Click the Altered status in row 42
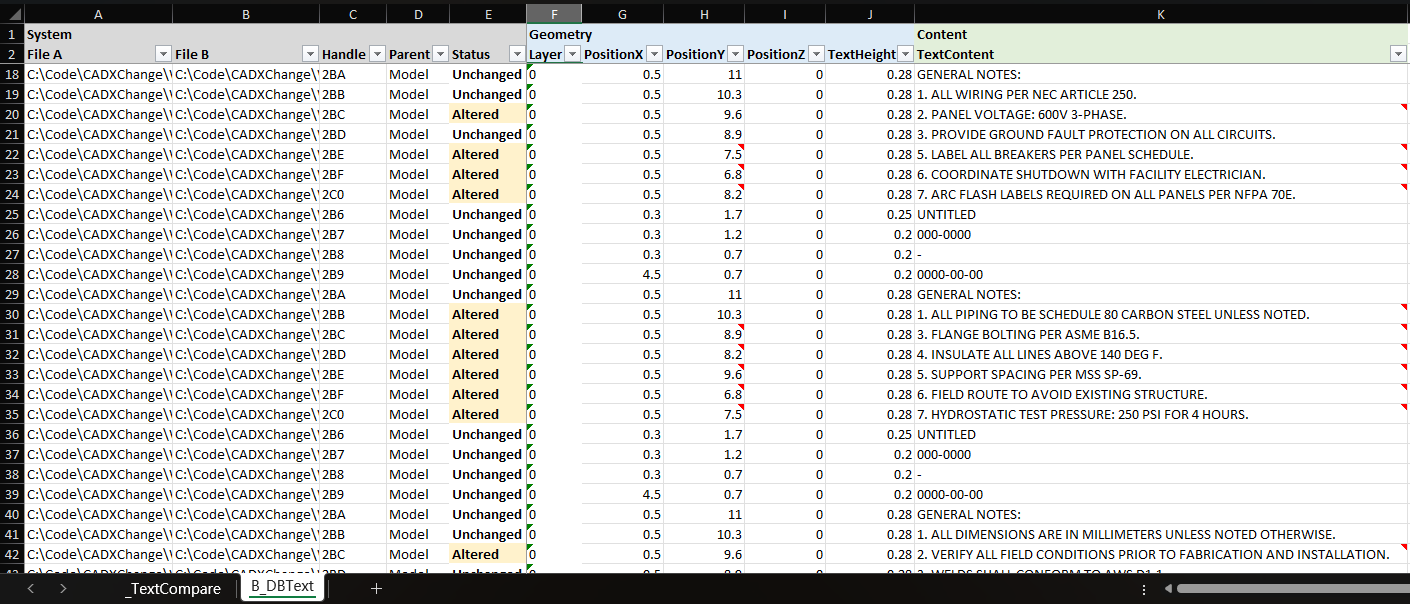1410x604 pixels. (488, 554)
